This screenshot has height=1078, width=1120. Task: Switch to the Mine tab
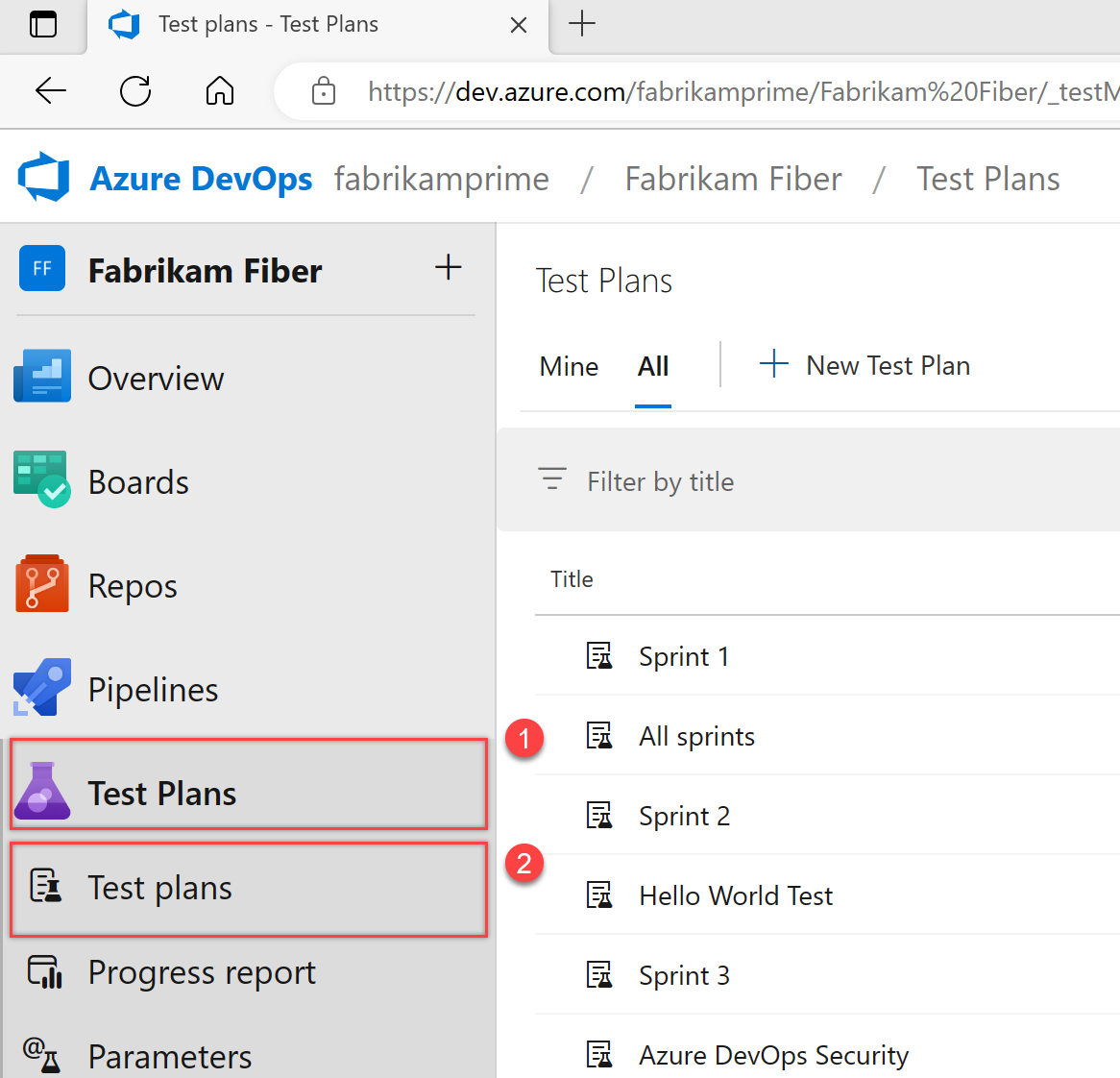click(568, 365)
